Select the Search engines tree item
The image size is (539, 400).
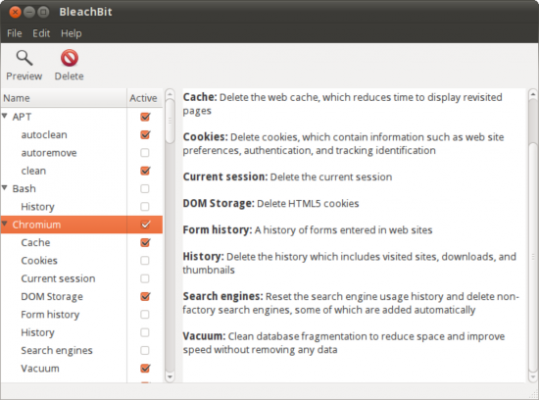coord(57,350)
